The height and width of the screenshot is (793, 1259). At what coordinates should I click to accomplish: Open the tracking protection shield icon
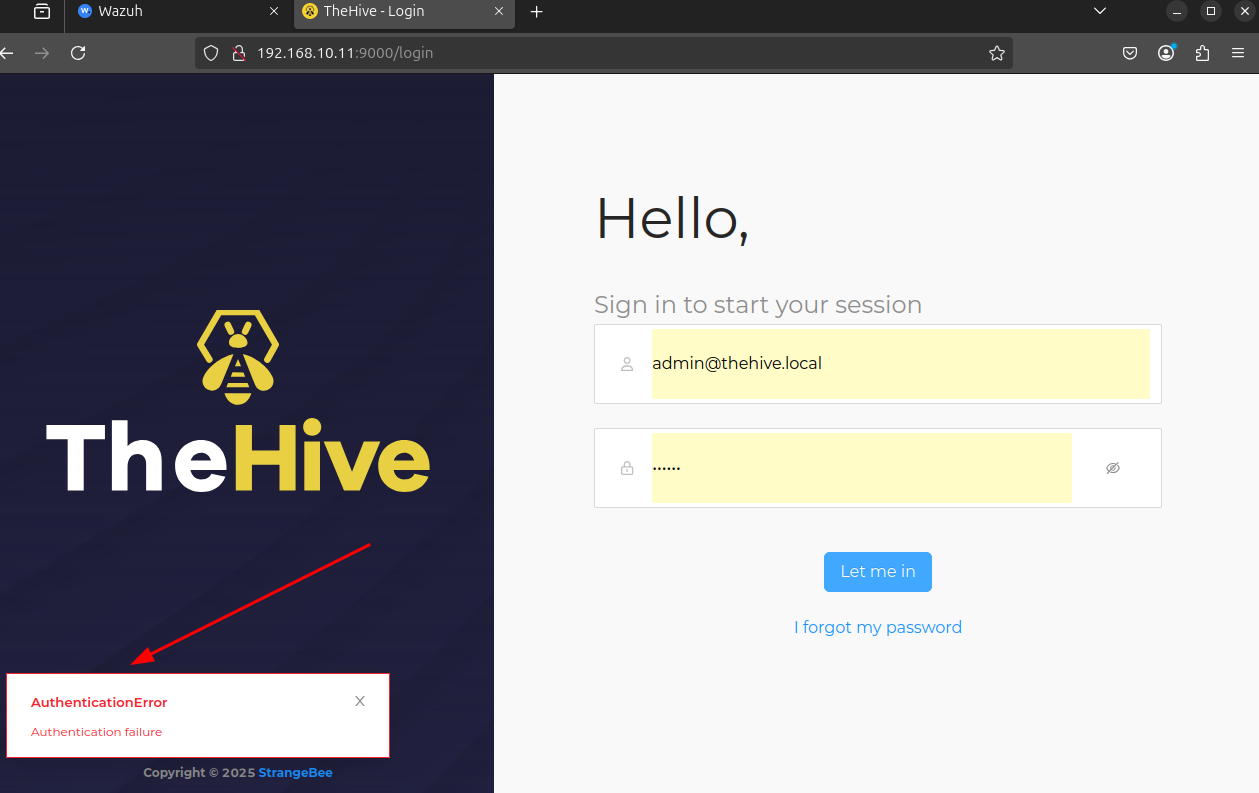210,52
